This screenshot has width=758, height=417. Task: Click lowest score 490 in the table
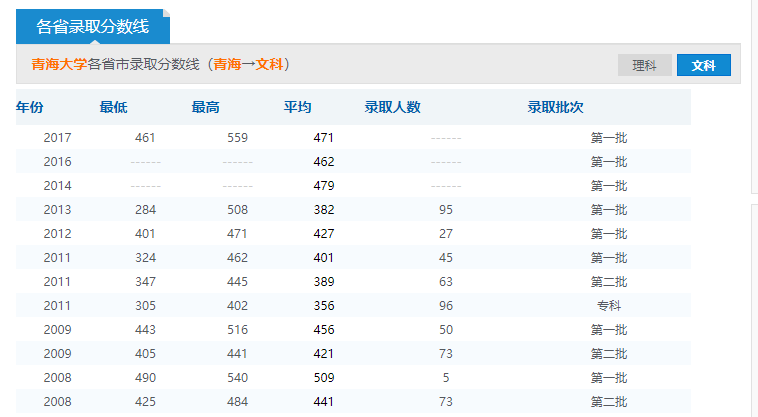(145, 378)
